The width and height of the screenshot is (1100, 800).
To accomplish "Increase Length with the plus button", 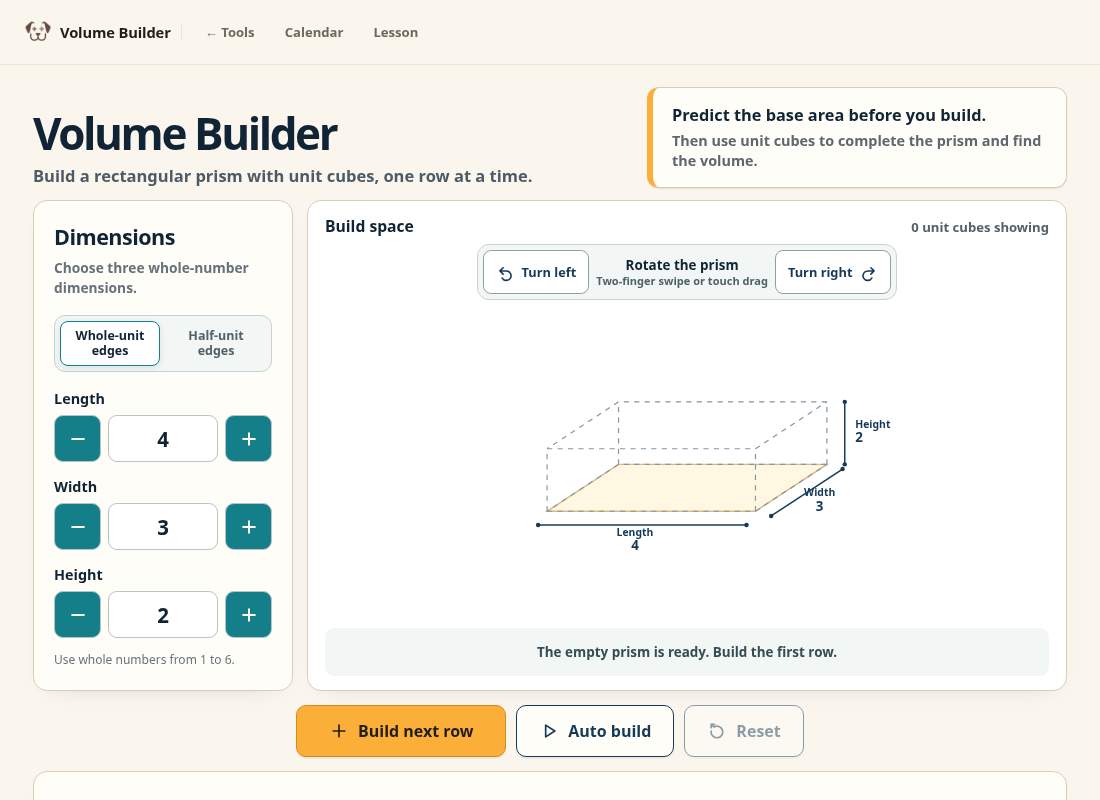I will click(x=248, y=439).
